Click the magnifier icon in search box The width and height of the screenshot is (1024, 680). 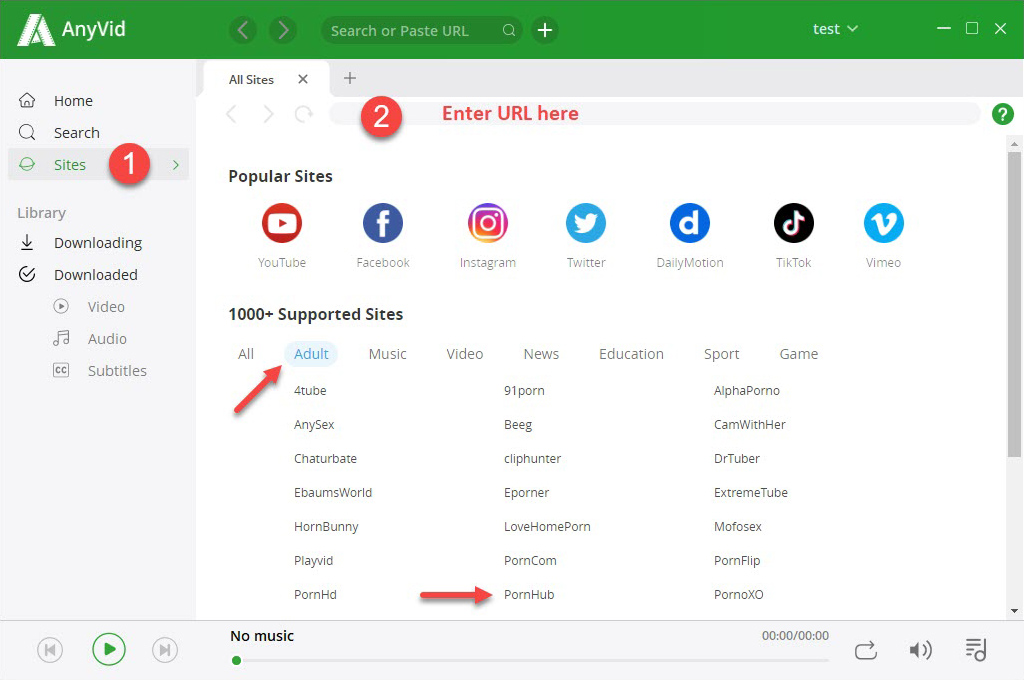(x=509, y=30)
